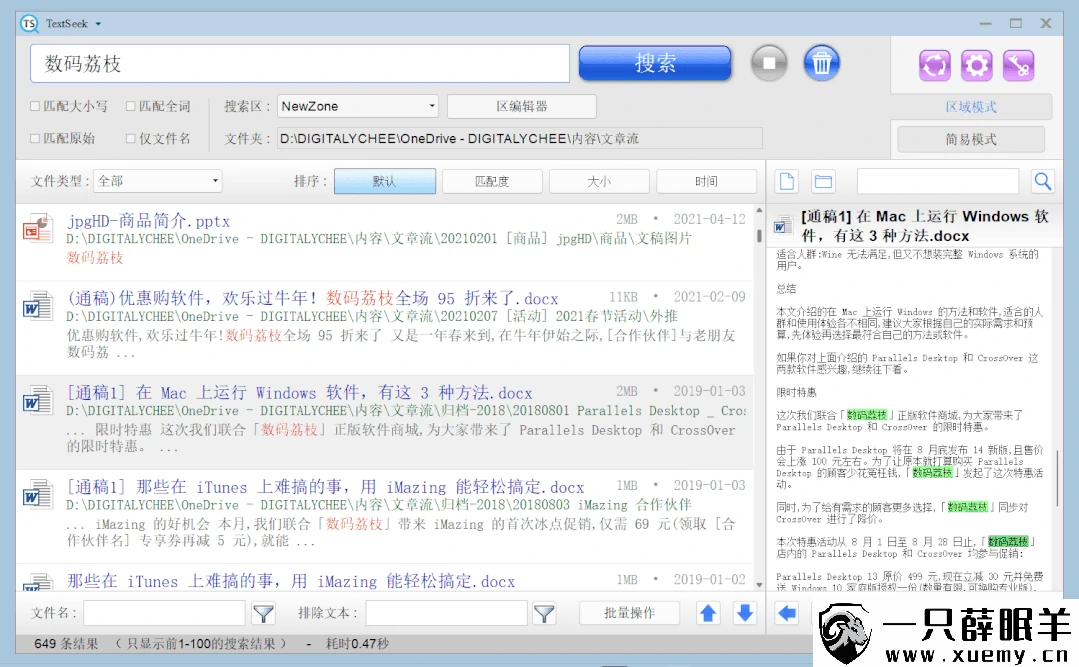Viewport: 1079px width, 667px height.
Task: Click the 11KB size text
Action: click(x=623, y=297)
